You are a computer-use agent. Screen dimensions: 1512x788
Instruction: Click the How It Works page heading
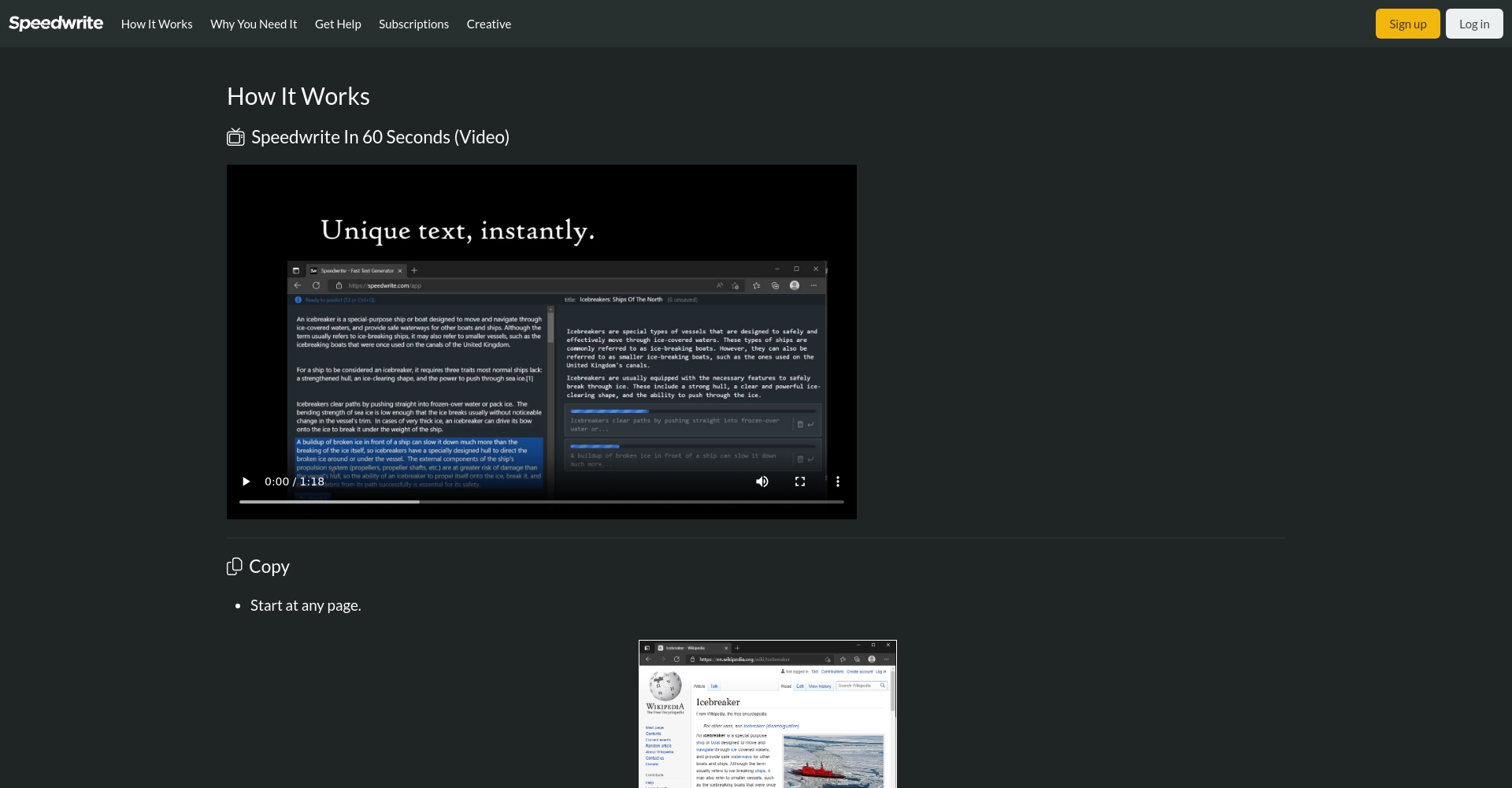298,96
